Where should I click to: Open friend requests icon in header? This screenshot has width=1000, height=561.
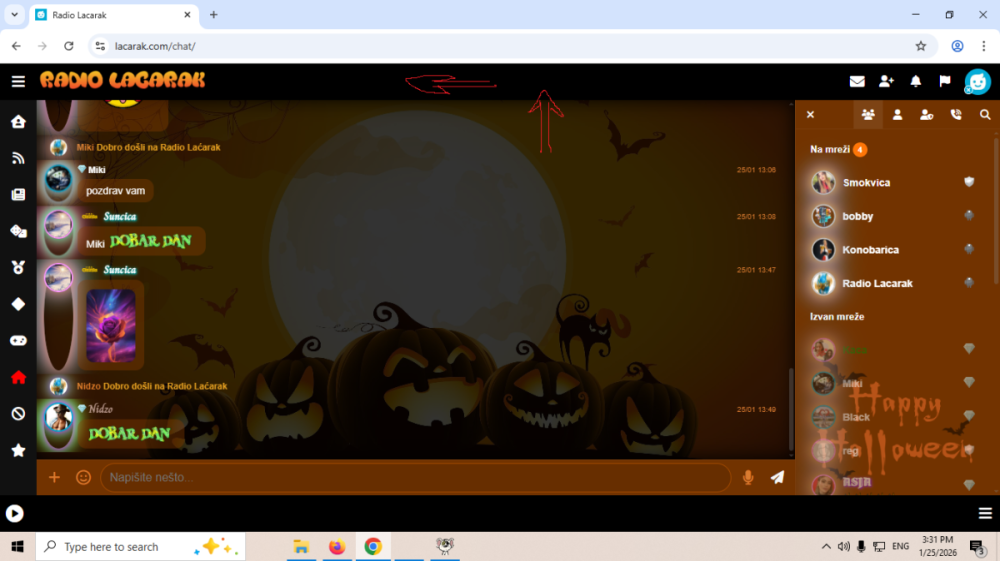click(x=886, y=81)
